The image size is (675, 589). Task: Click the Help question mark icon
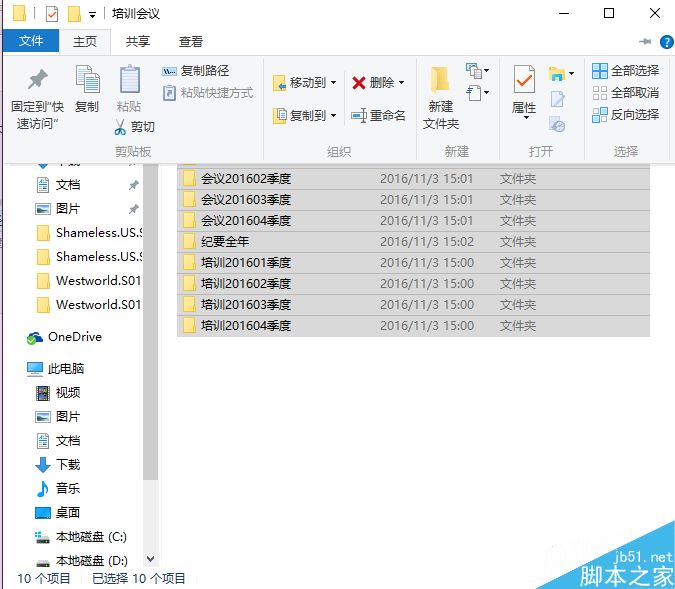[666, 42]
